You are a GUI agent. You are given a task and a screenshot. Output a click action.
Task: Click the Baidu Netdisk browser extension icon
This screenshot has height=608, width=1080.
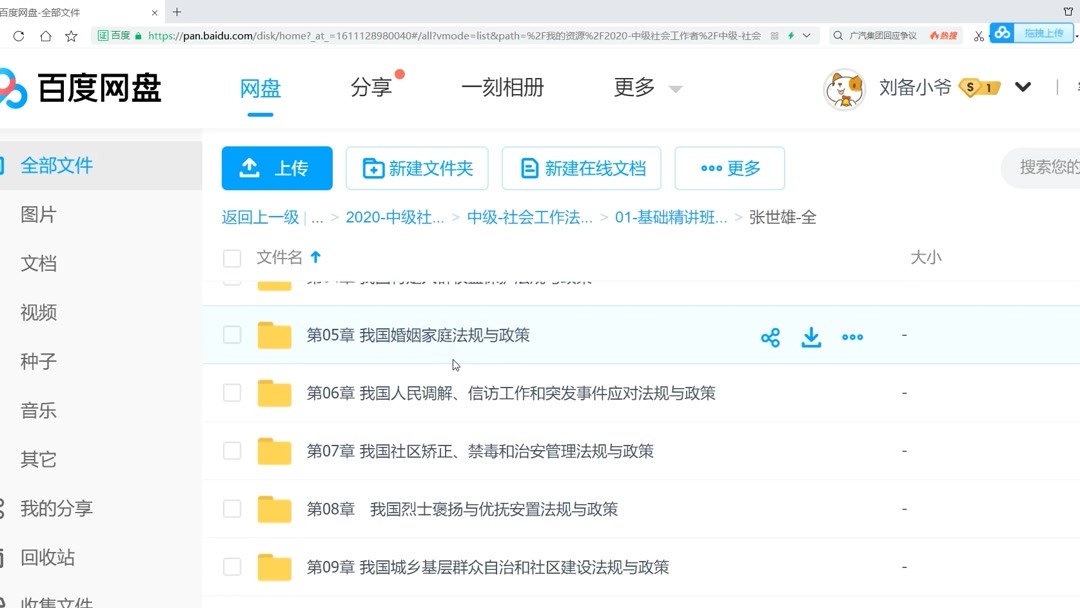[x=1000, y=33]
